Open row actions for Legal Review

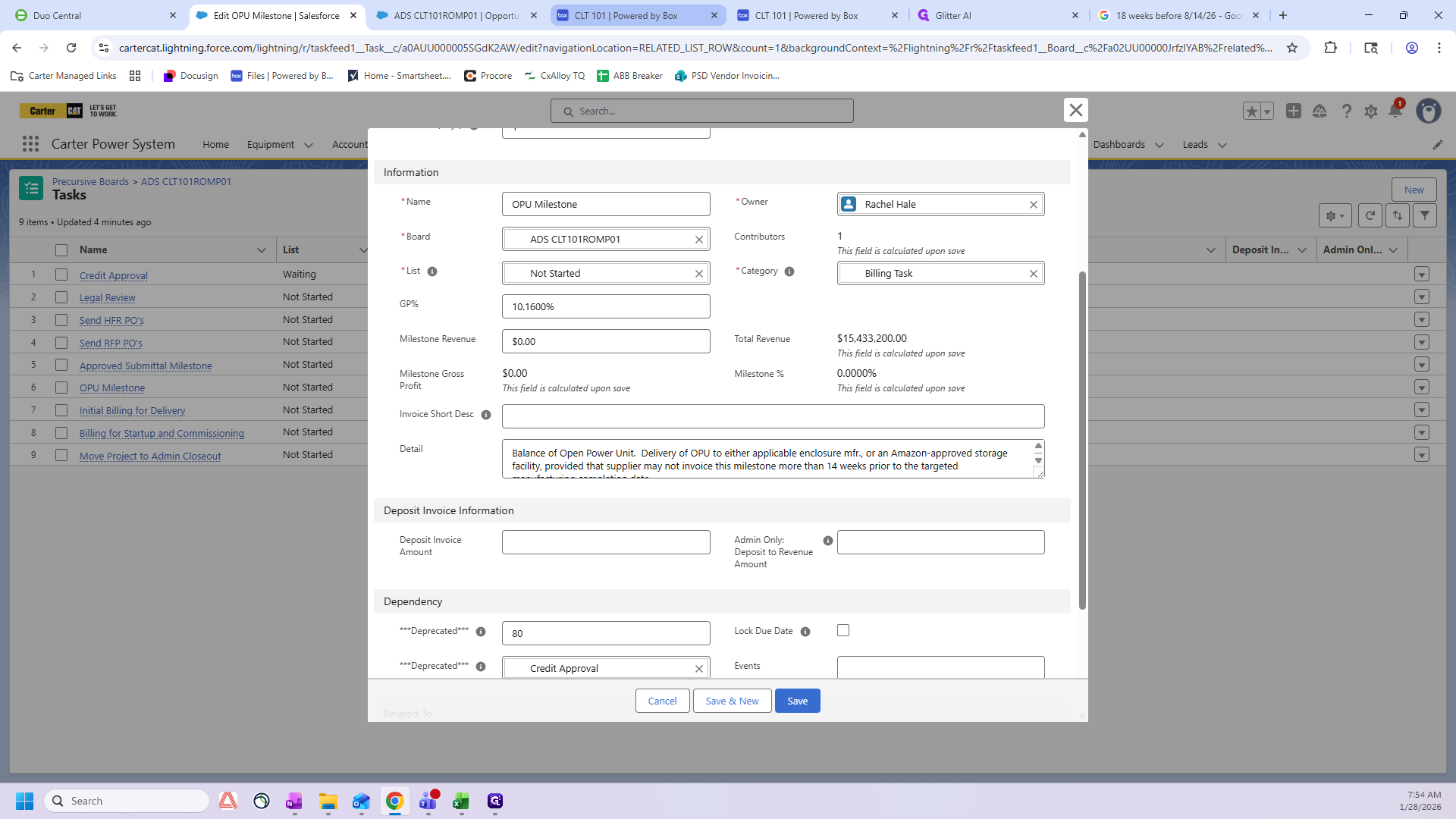[x=1422, y=297]
